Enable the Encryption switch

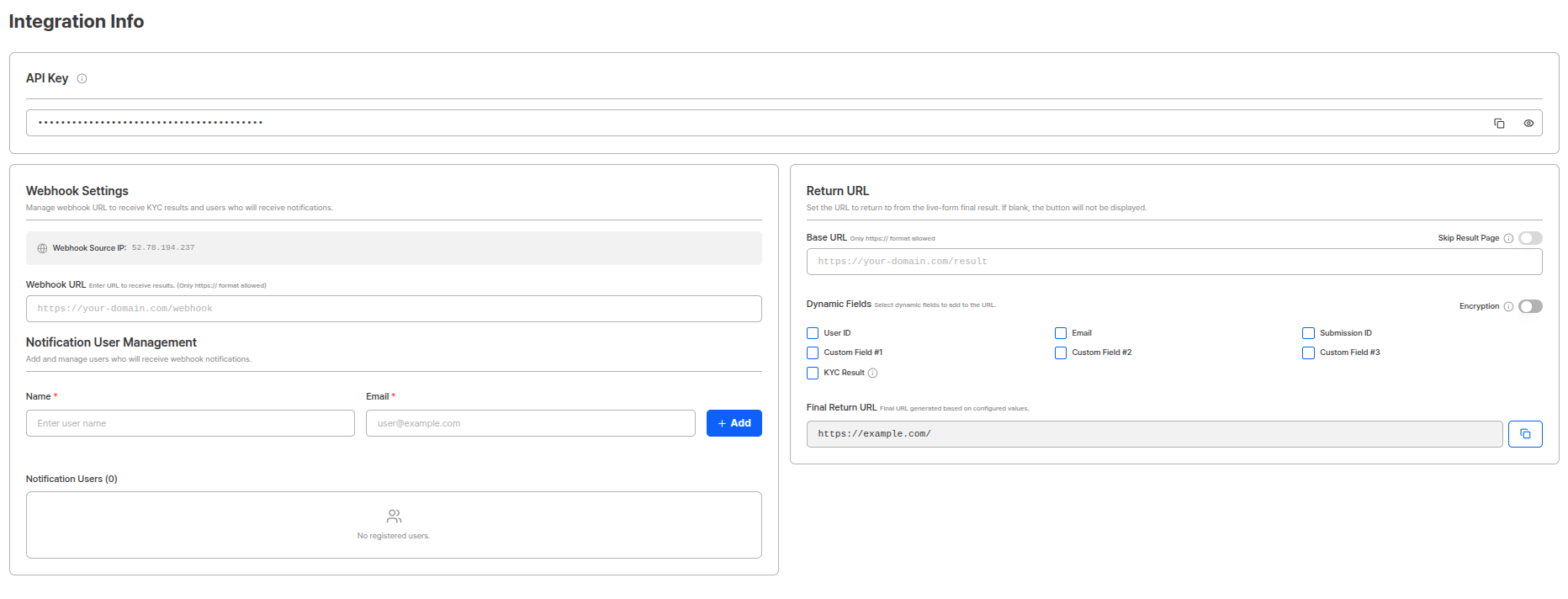pyautogui.click(x=1530, y=306)
